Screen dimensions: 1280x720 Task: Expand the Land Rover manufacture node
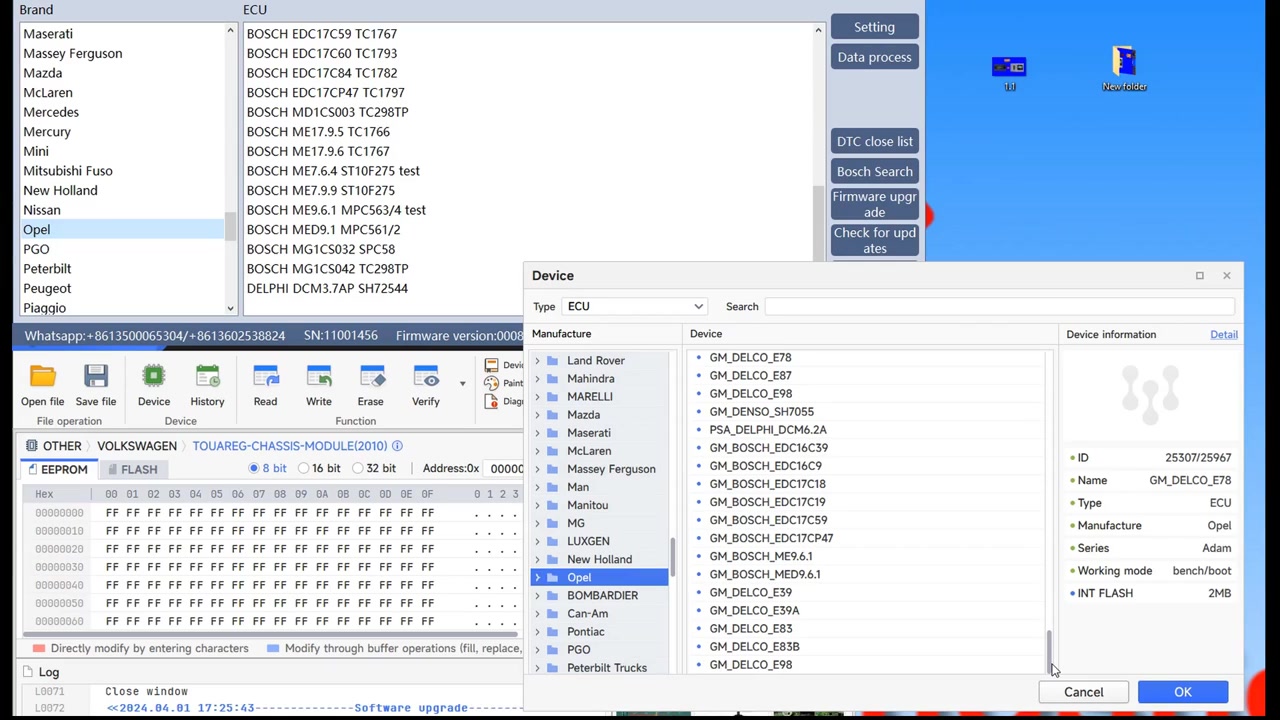coord(537,361)
